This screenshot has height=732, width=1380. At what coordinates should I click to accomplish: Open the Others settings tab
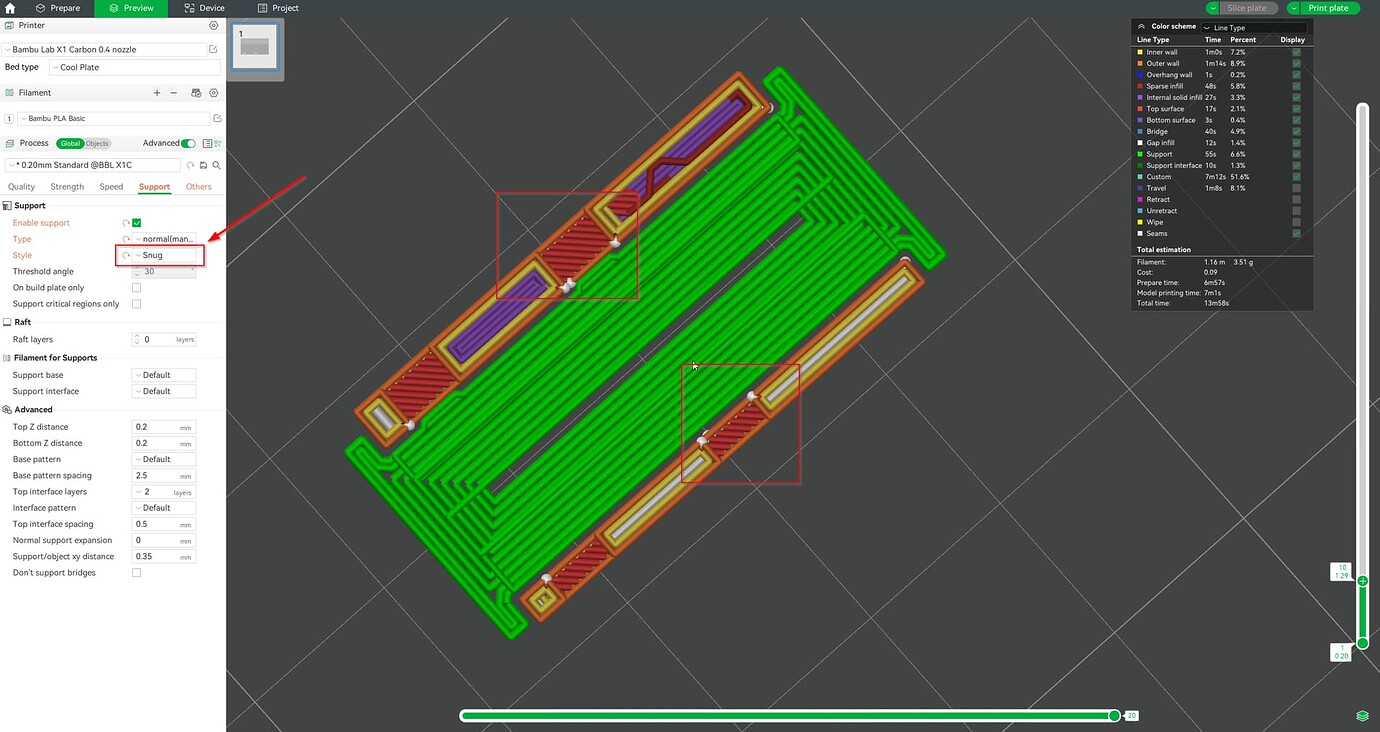pyautogui.click(x=199, y=187)
